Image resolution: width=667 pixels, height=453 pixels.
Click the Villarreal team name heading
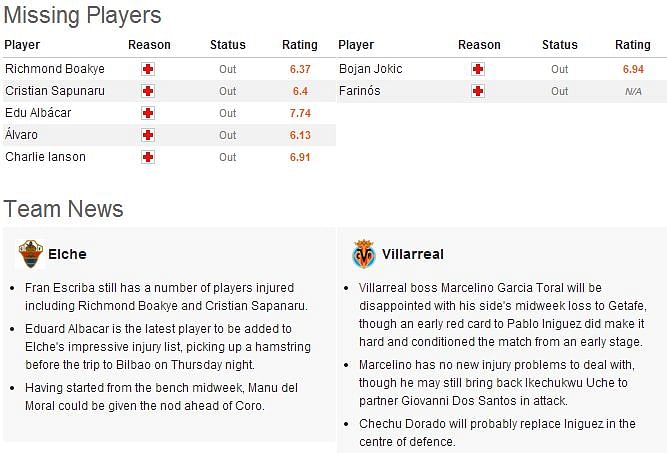click(x=413, y=254)
